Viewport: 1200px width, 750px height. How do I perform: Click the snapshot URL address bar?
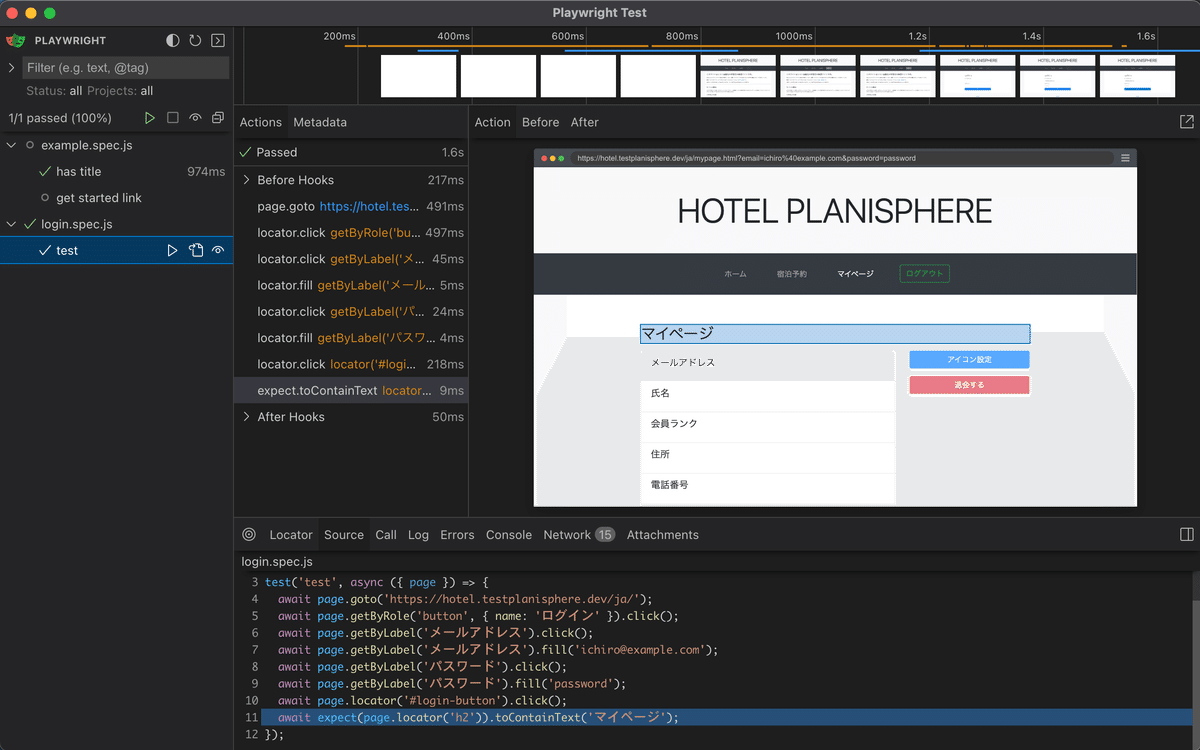click(842, 158)
